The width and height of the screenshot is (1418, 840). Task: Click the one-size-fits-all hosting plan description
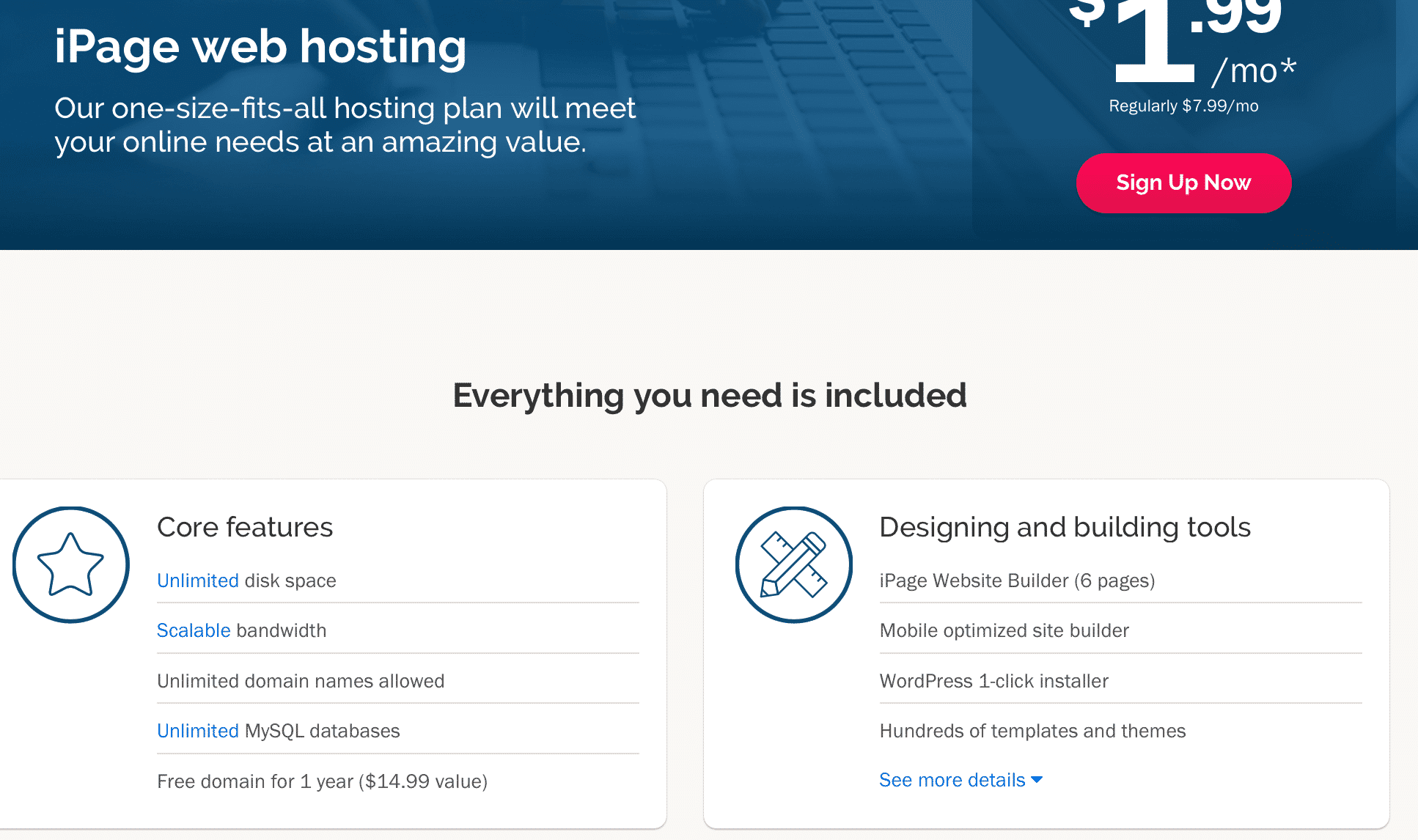345,125
